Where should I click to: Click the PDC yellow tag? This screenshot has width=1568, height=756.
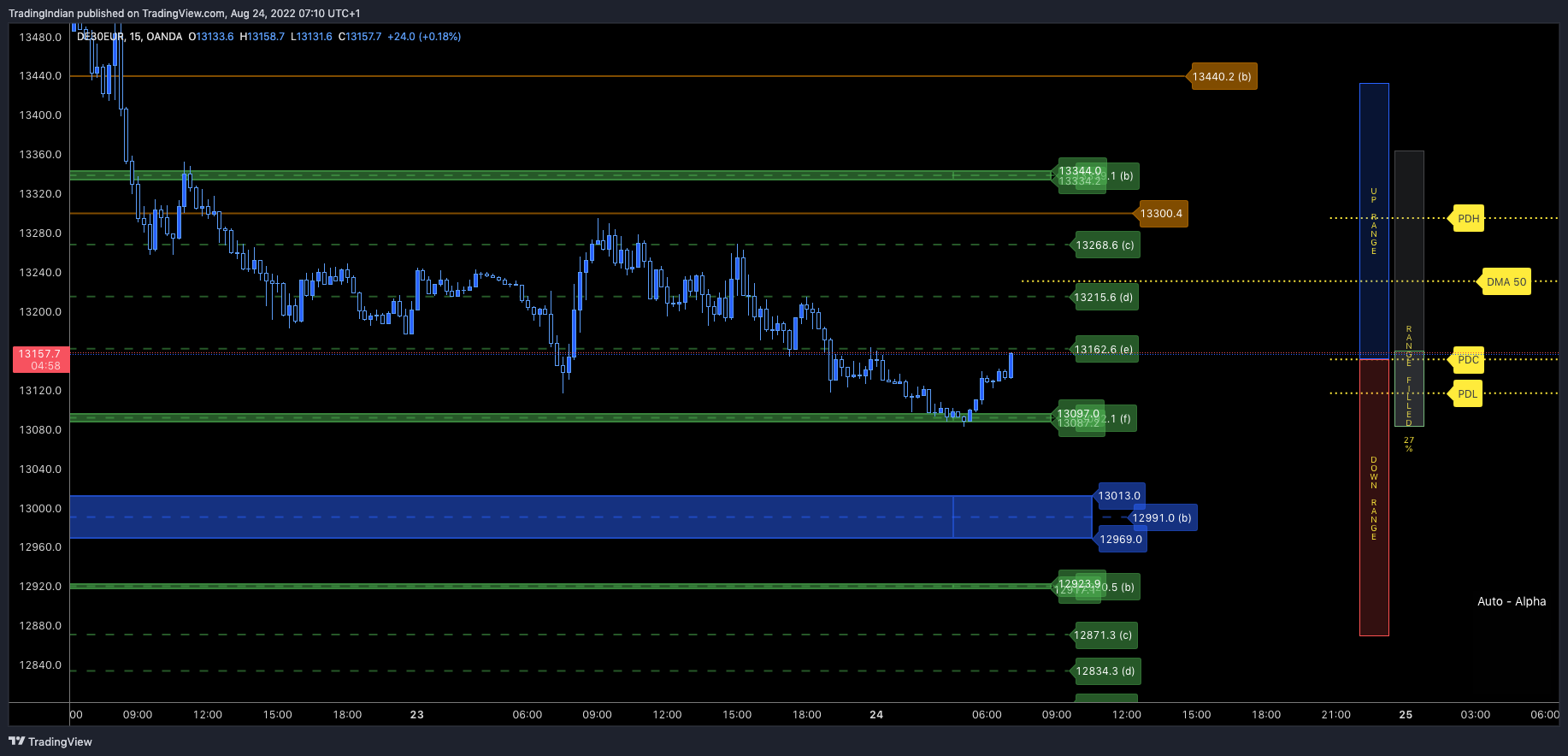pyautogui.click(x=1468, y=360)
